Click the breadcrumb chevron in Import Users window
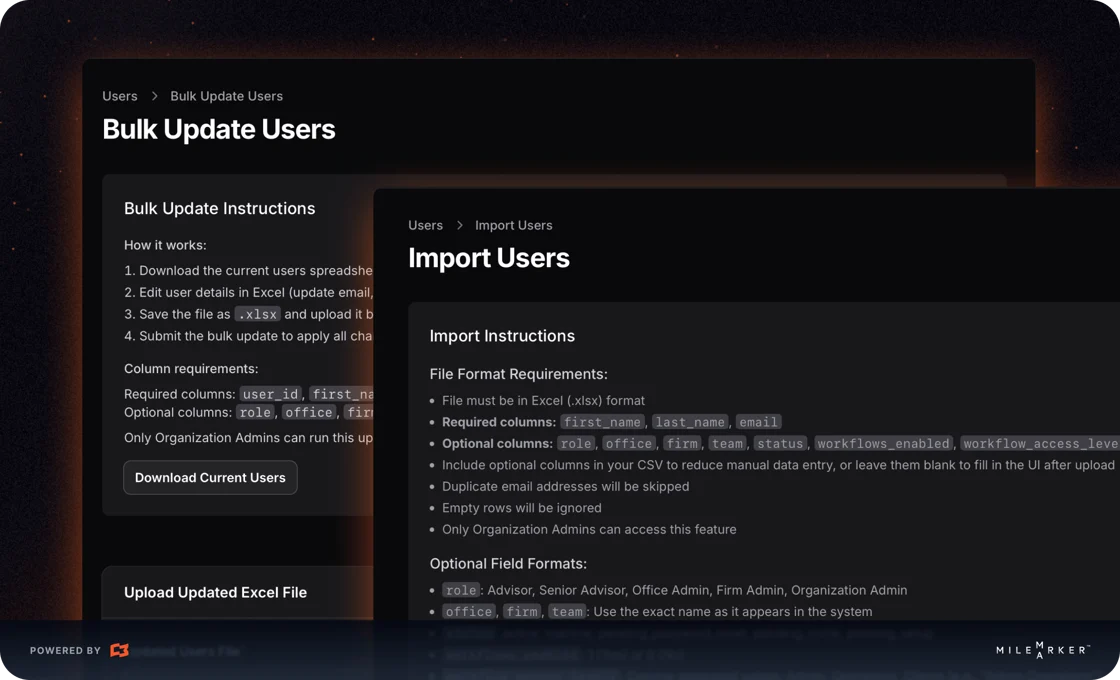 [x=459, y=225]
